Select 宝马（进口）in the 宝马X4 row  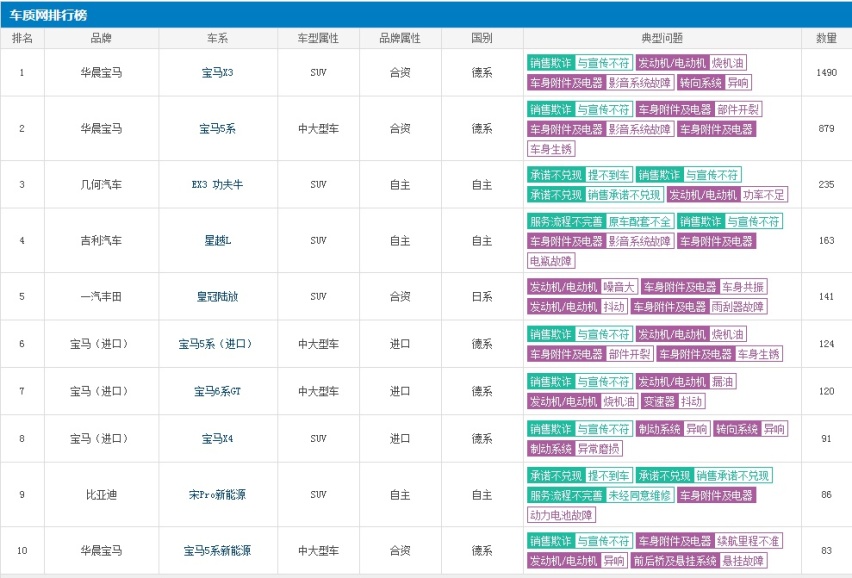click(101, 438)
